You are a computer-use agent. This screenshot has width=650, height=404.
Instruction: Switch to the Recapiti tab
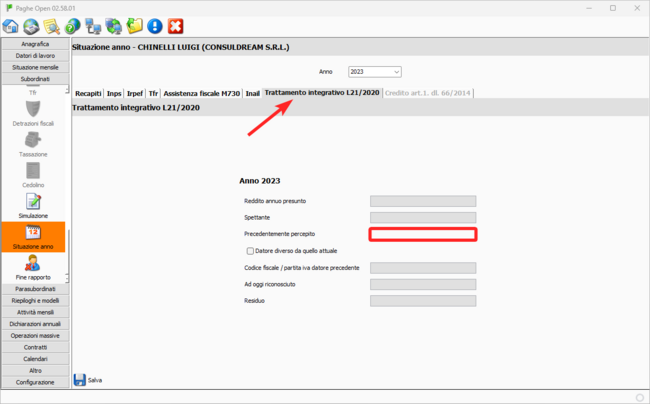(x=88, y=93)
